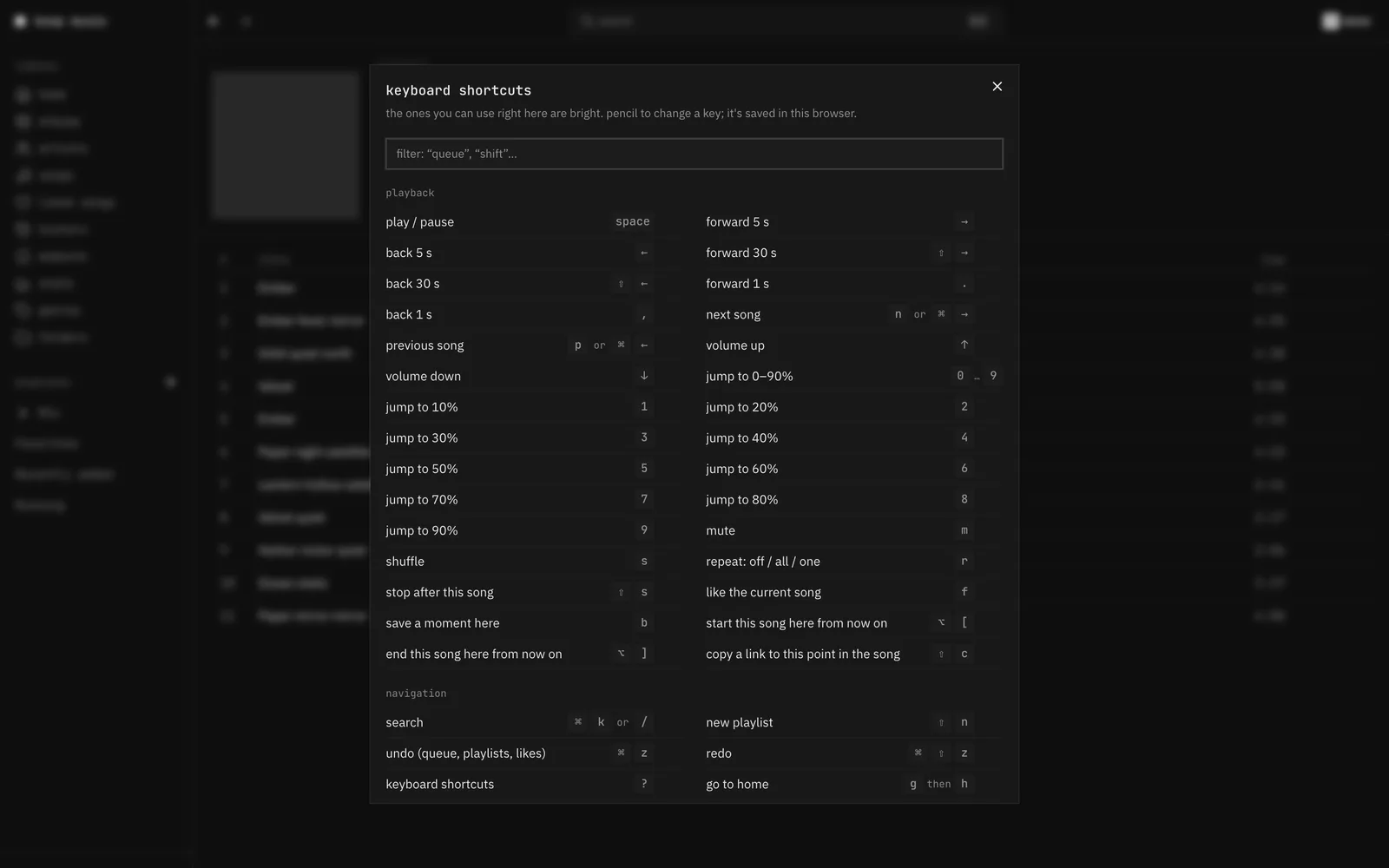Click the '?' key for keyboard shortcuts
The image size is (1389, 868).
(x=644, y=784)
